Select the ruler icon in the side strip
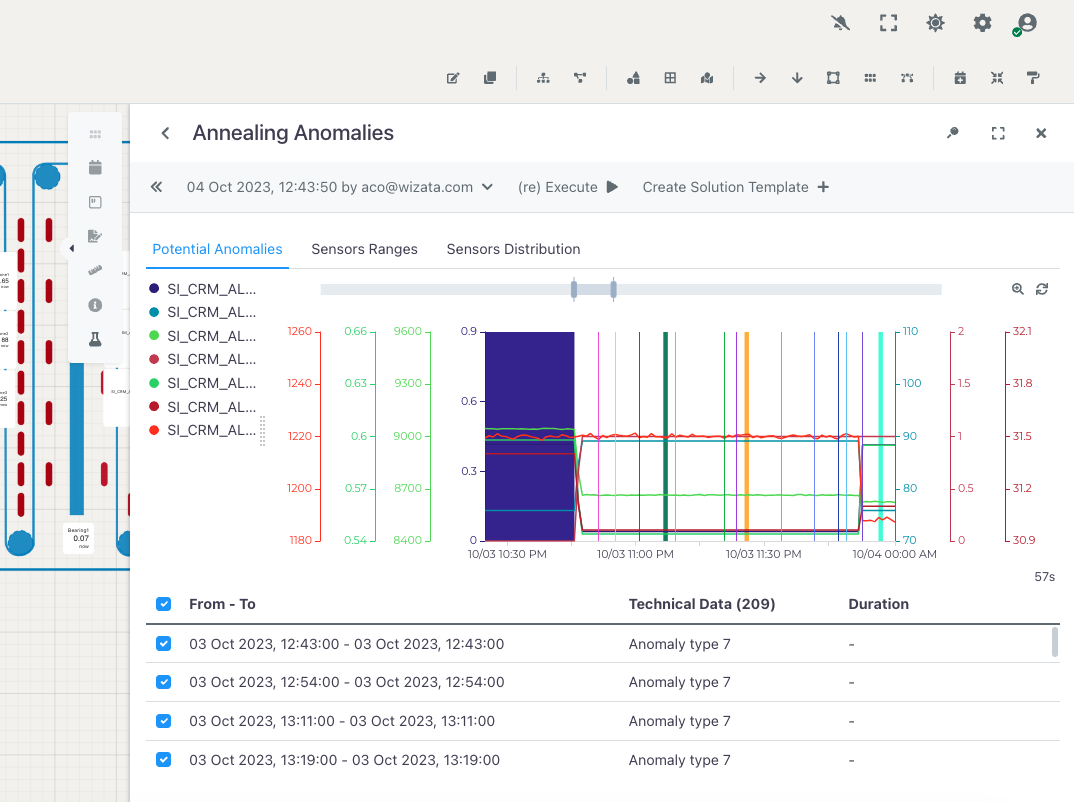Screen dimensions: 1074x802 (x=95, y=271)
